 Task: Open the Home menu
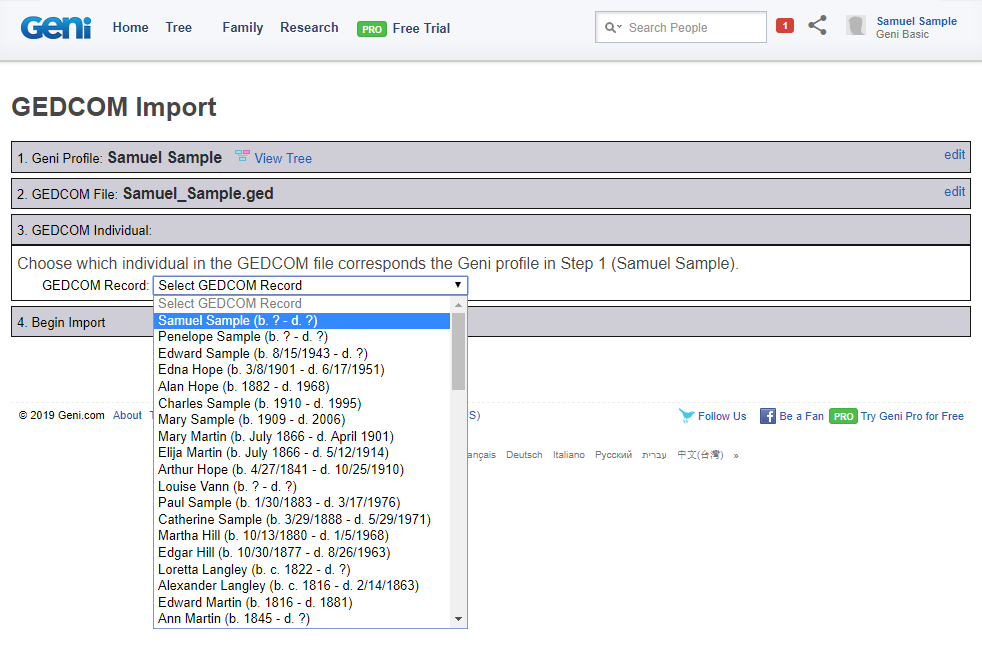(130, 28)
